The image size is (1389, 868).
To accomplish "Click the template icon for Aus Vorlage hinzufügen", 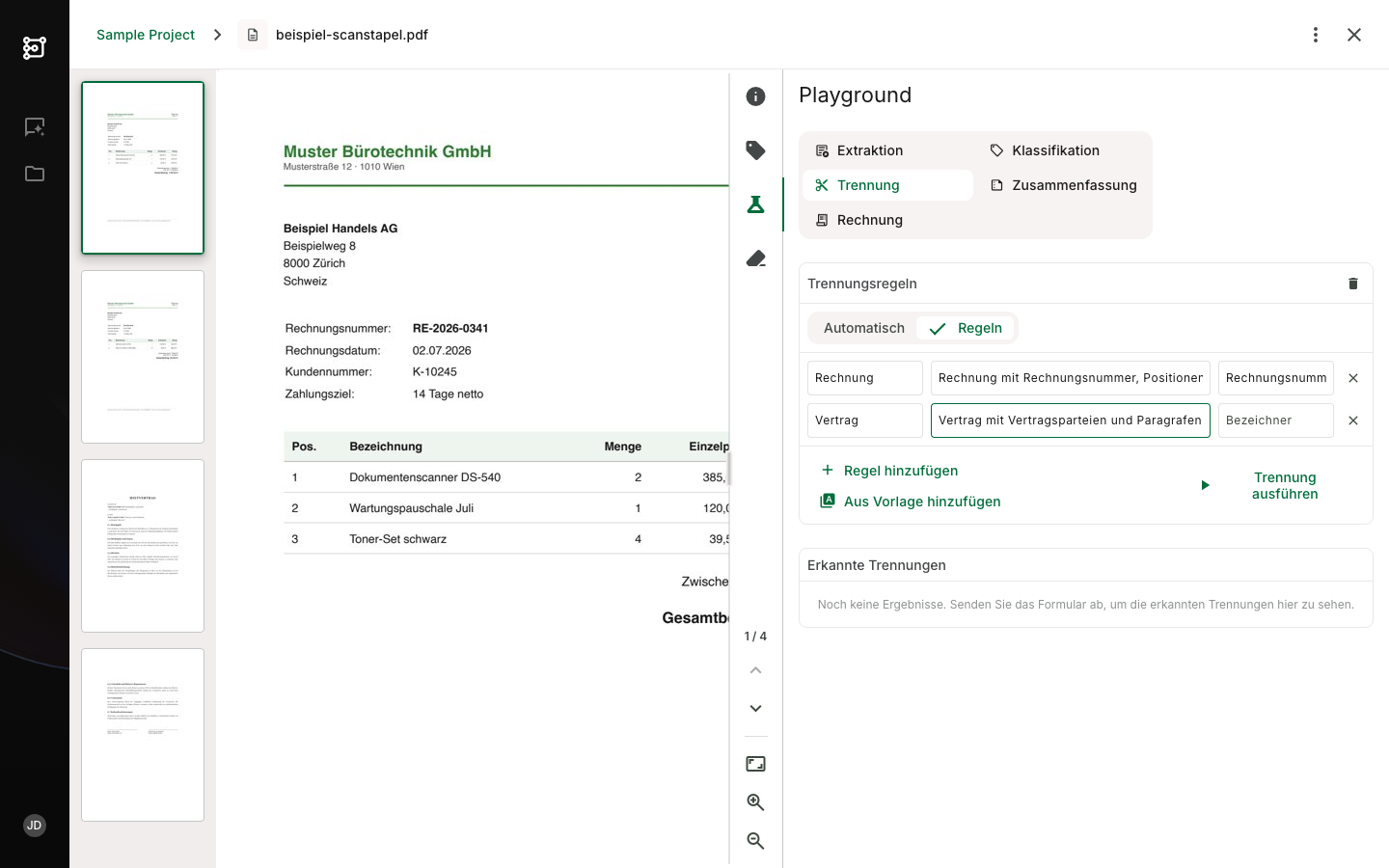I will [x=827, y=501].
